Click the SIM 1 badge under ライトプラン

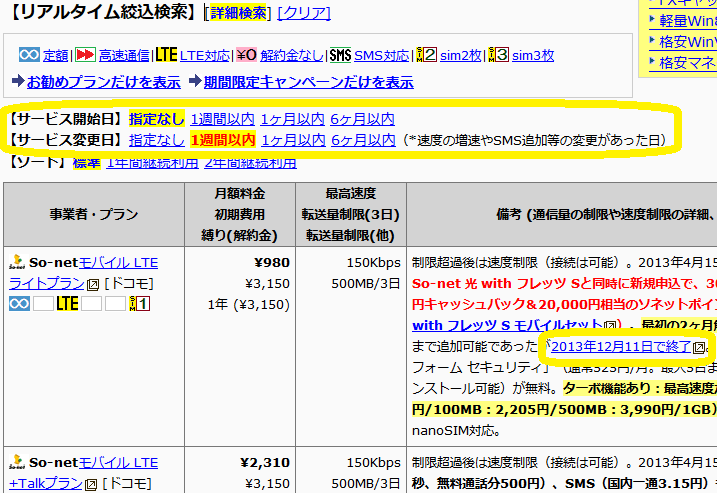139,304
